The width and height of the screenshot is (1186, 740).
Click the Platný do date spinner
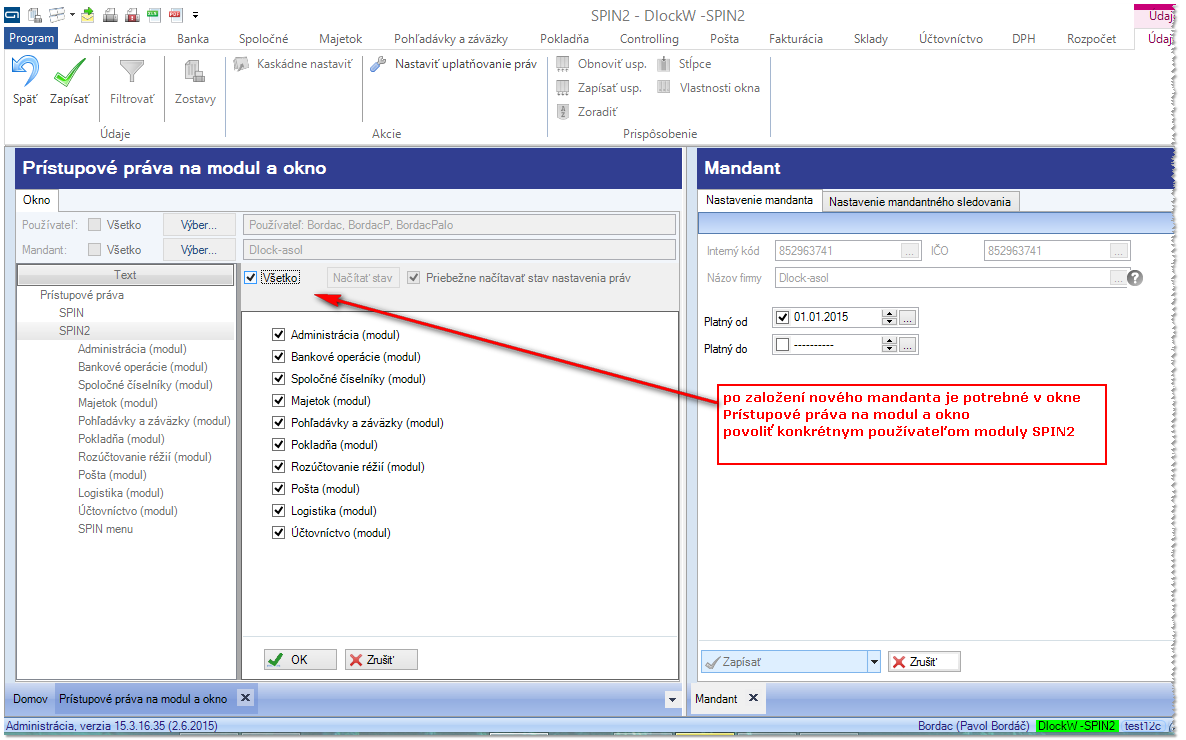890,345
